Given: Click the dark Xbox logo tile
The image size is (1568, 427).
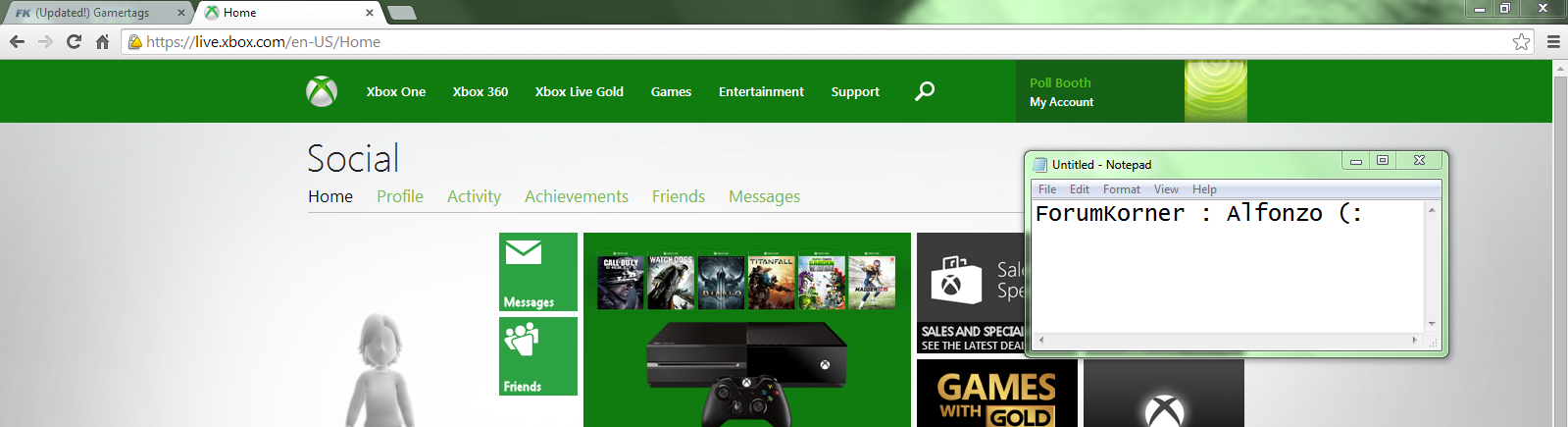Looking at the screenshot, I should point(1164,393).
